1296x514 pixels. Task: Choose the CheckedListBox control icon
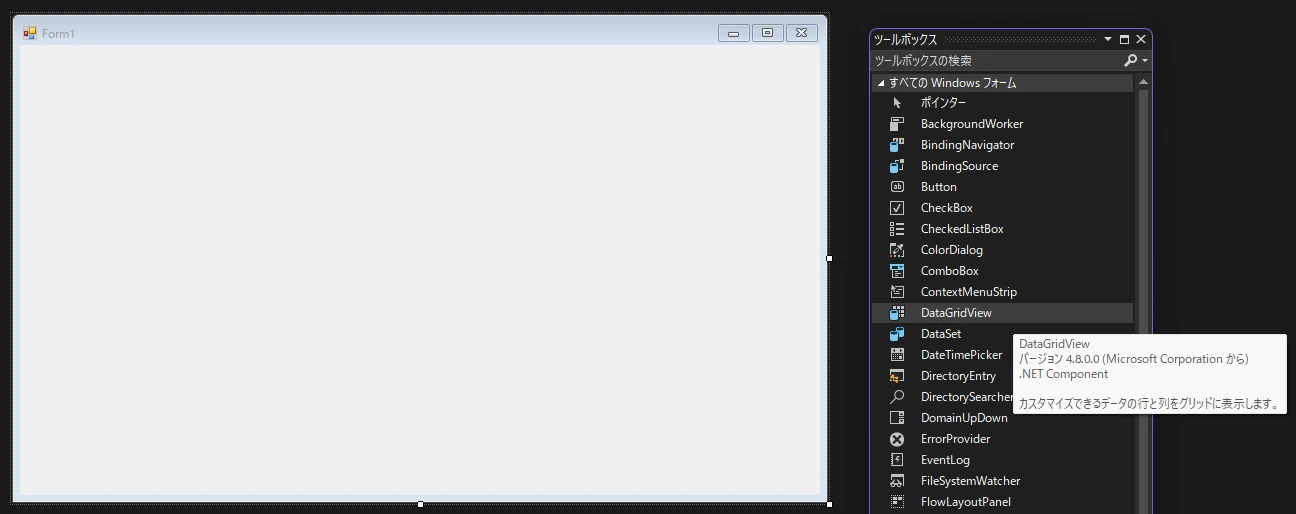897,229
